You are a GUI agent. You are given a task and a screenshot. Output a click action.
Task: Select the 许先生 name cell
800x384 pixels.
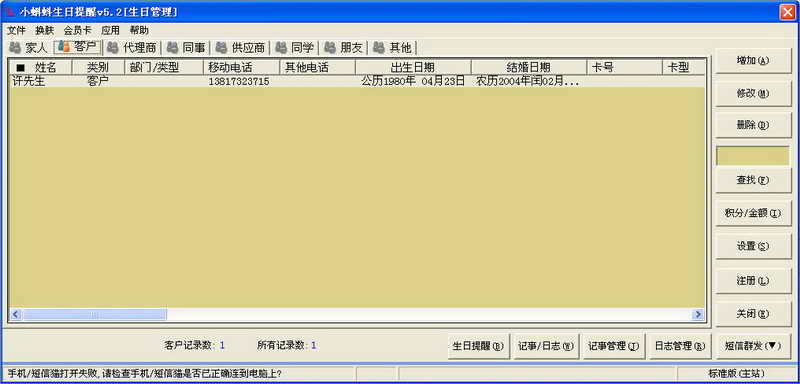[x=29, y=81]
